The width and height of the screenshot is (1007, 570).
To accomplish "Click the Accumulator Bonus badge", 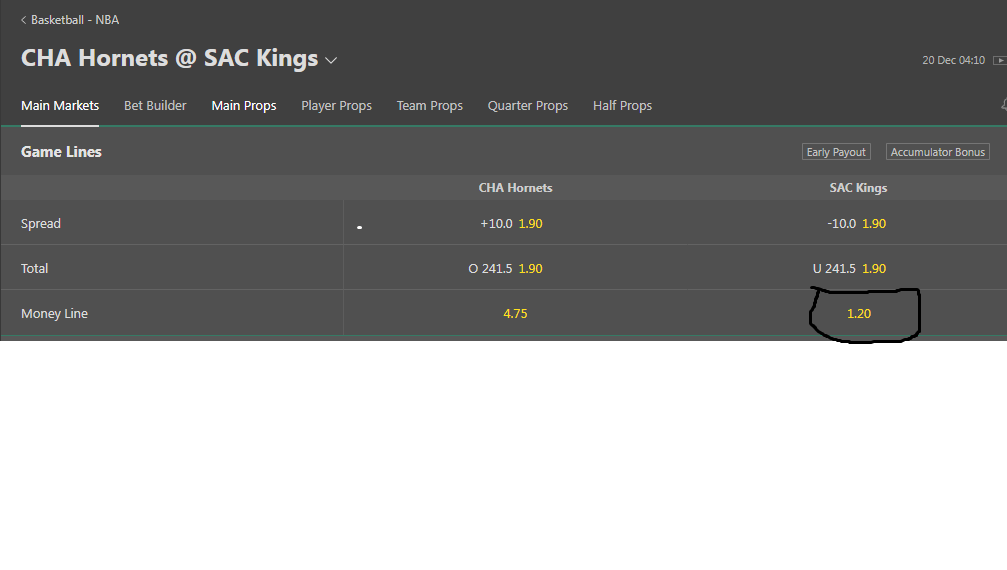I will point(938,152).
